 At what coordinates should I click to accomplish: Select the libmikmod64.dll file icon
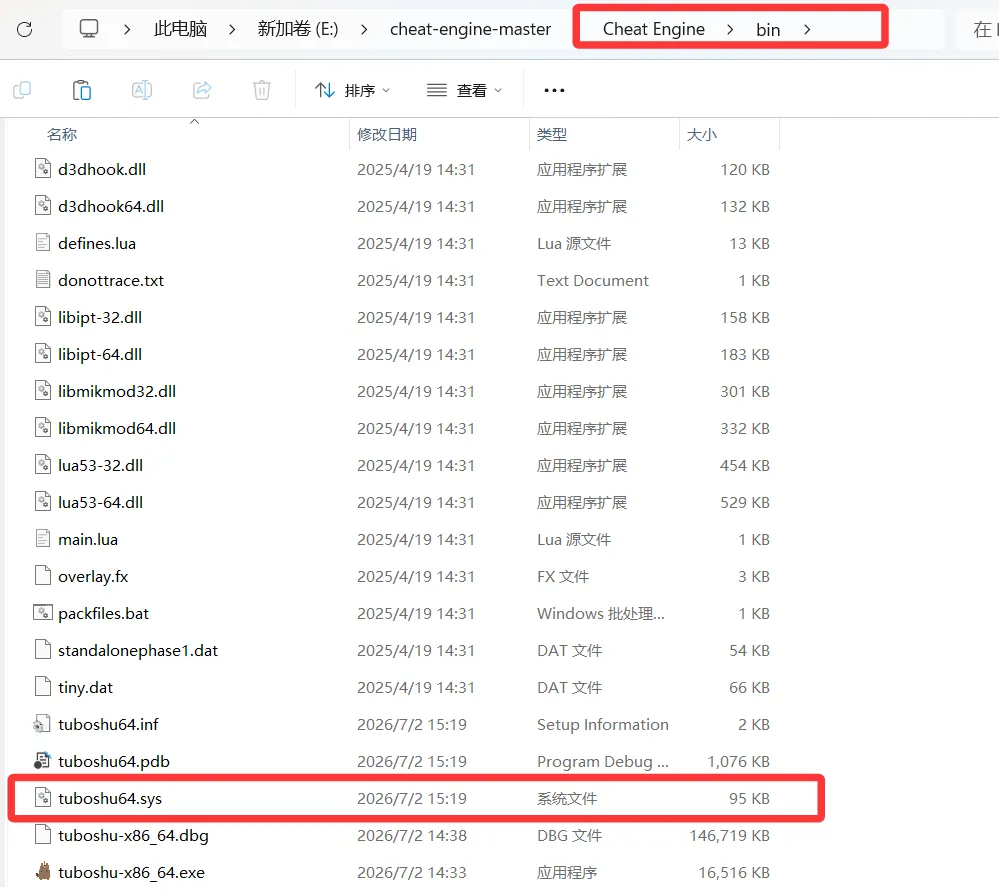[43, 428]
